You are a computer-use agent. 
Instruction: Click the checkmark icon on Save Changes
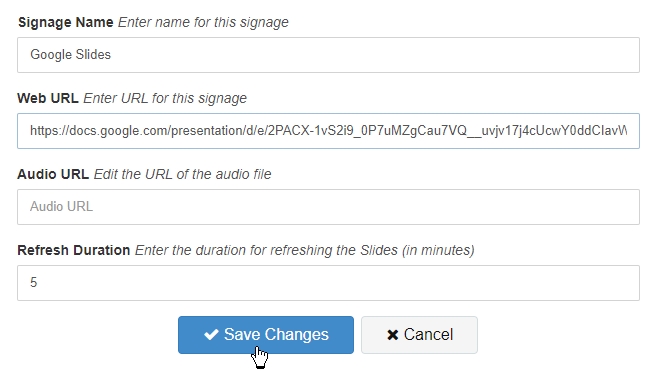[211, 335]
